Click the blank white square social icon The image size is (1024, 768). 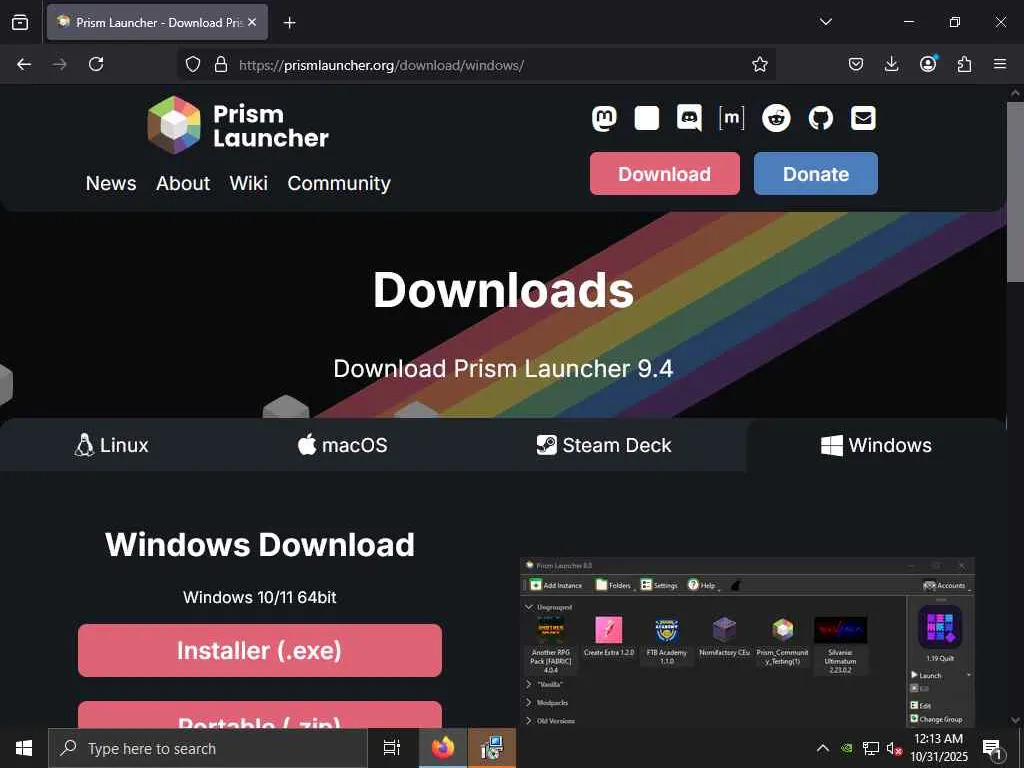pyautogui.click(x=647, y=118)
